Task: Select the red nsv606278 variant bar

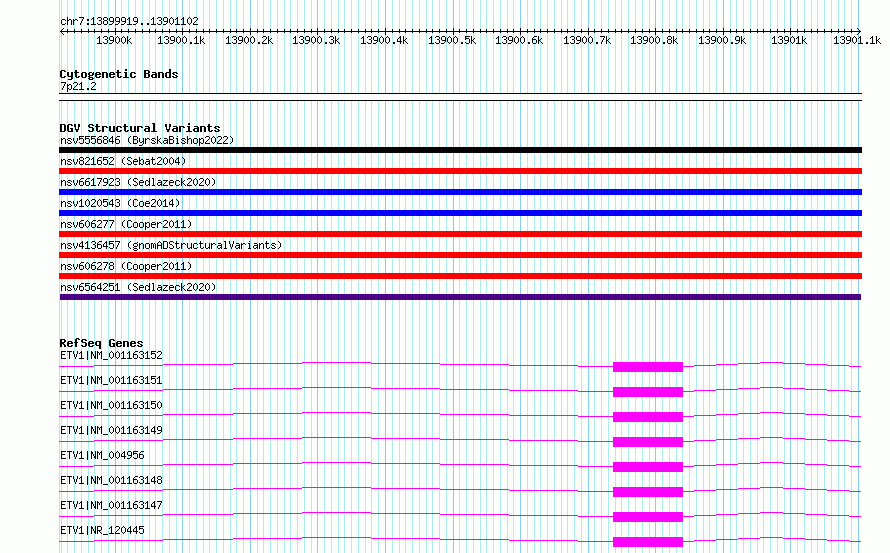Action: [x=460, y=276]
